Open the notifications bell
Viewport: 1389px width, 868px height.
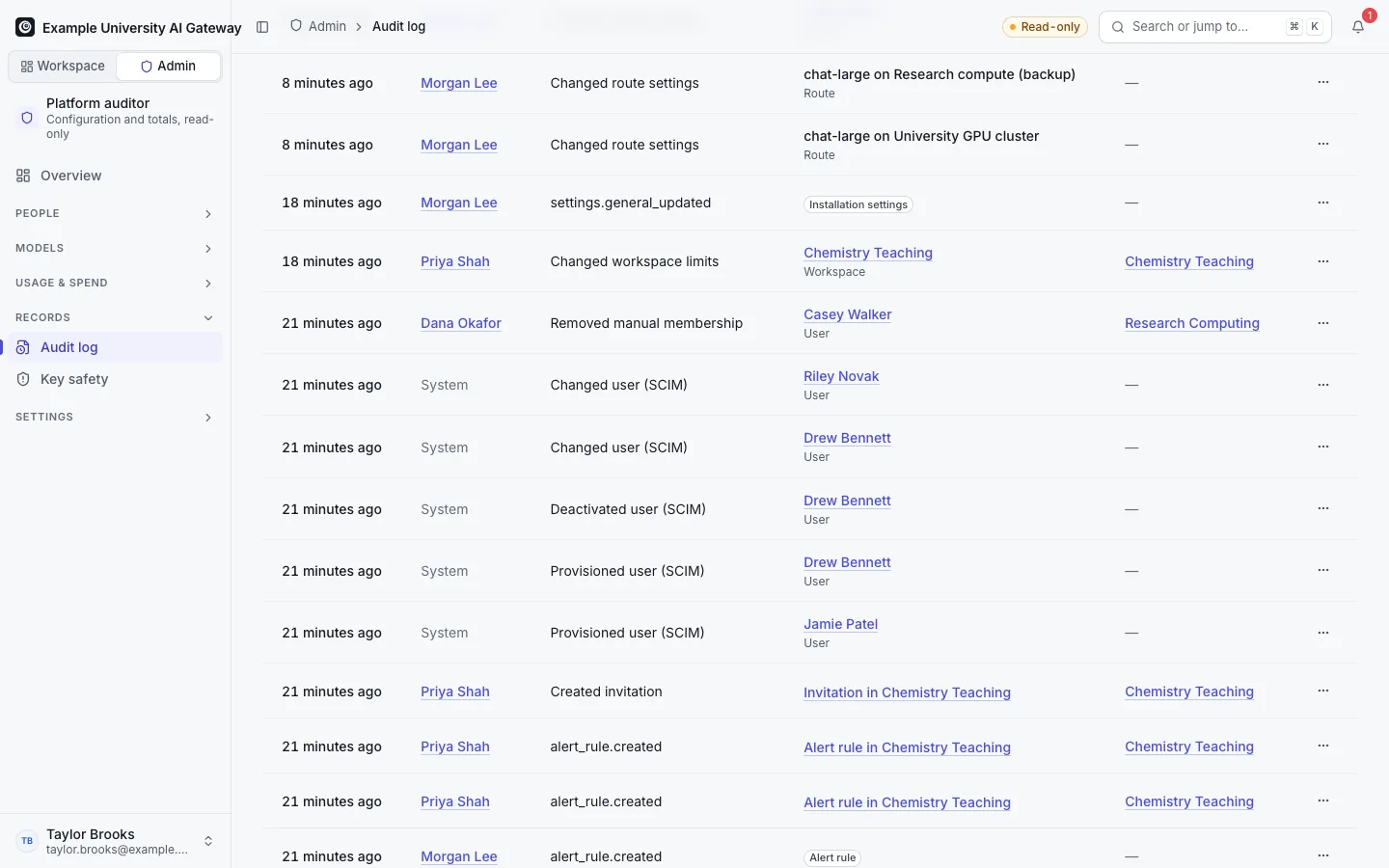tap(1358, 27)
